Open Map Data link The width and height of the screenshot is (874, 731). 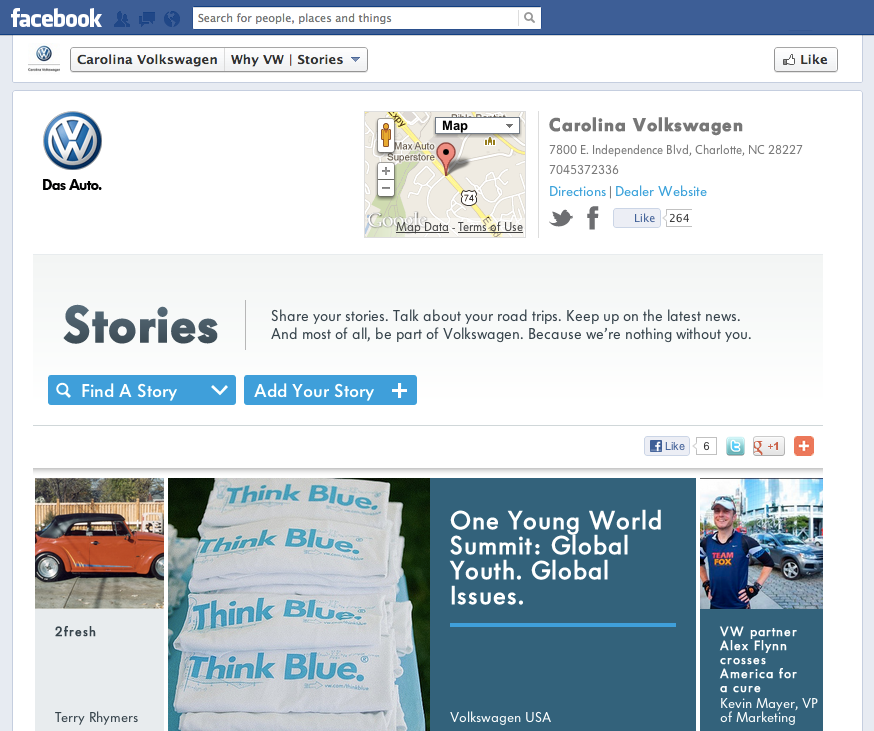click(422, 227)
